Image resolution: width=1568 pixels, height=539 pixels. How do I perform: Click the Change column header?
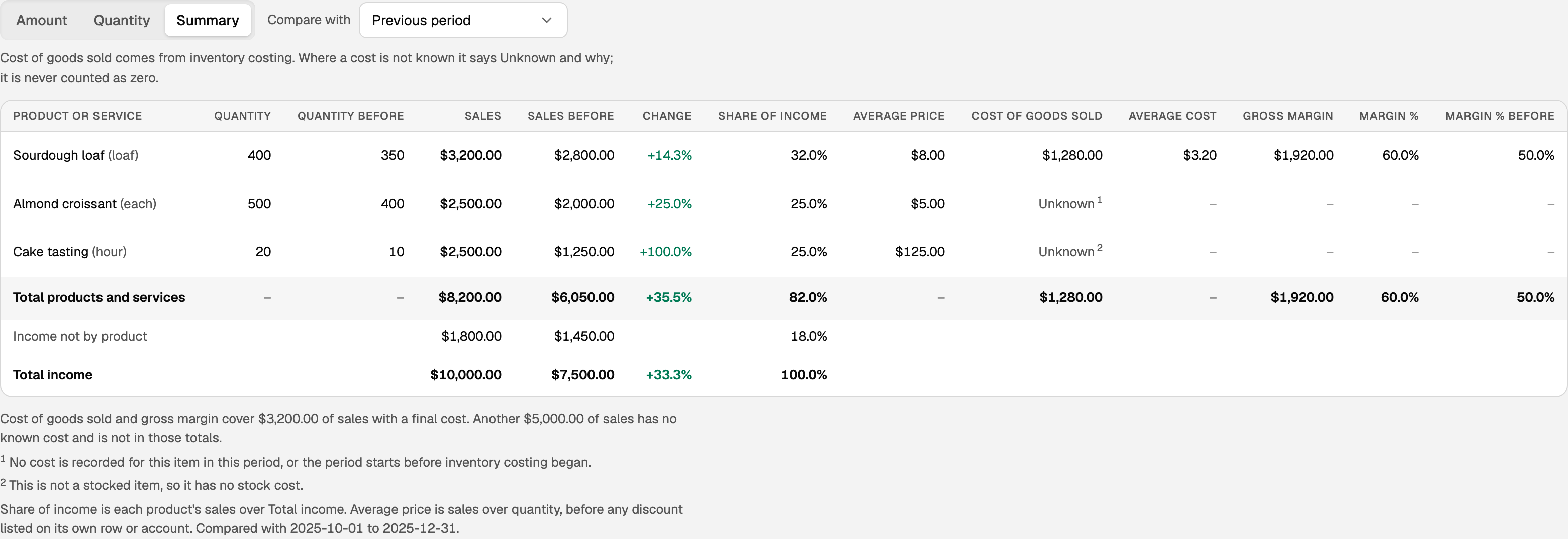[666, 116]
